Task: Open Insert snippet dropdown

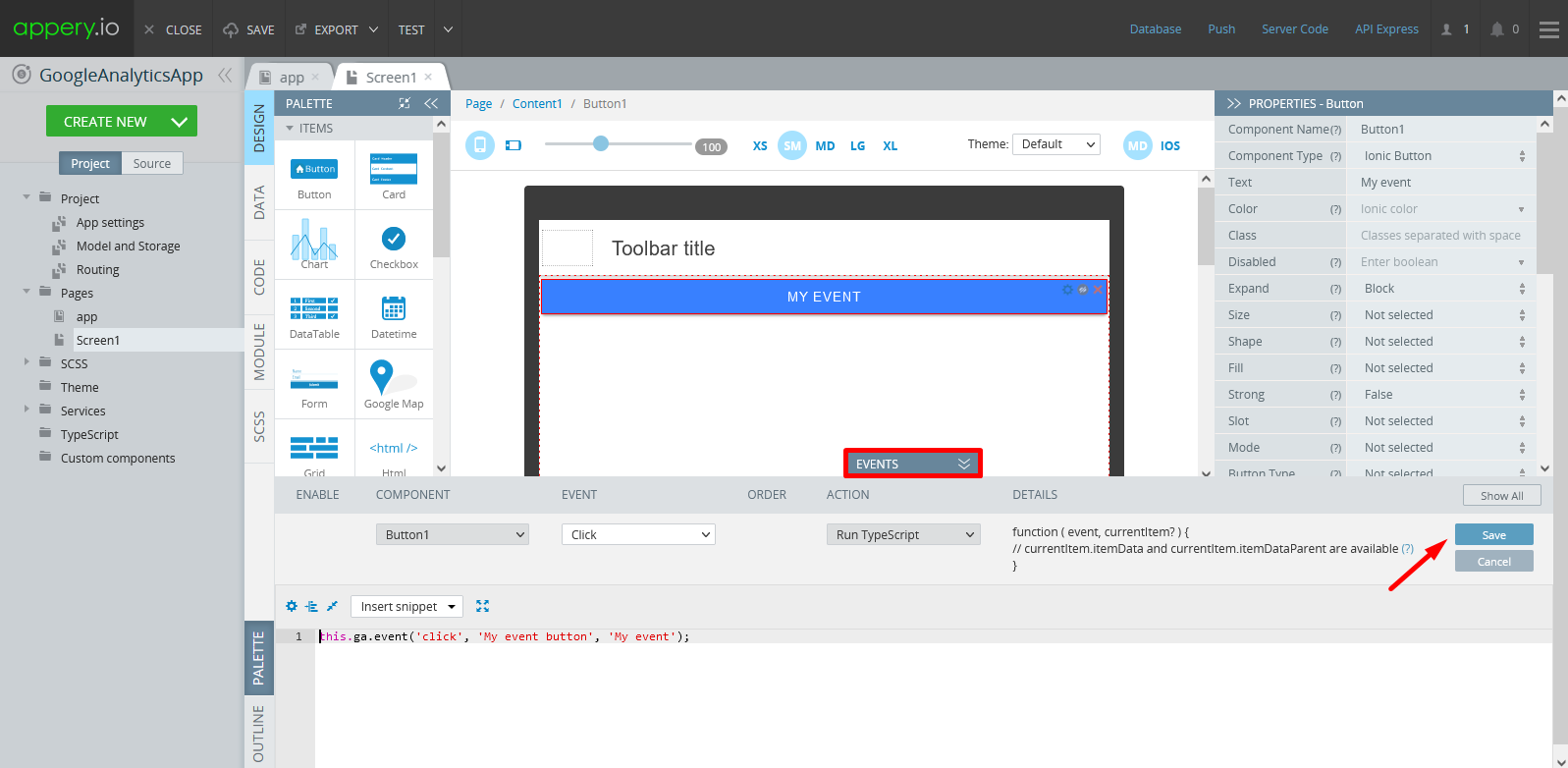Action: [406, 606]
